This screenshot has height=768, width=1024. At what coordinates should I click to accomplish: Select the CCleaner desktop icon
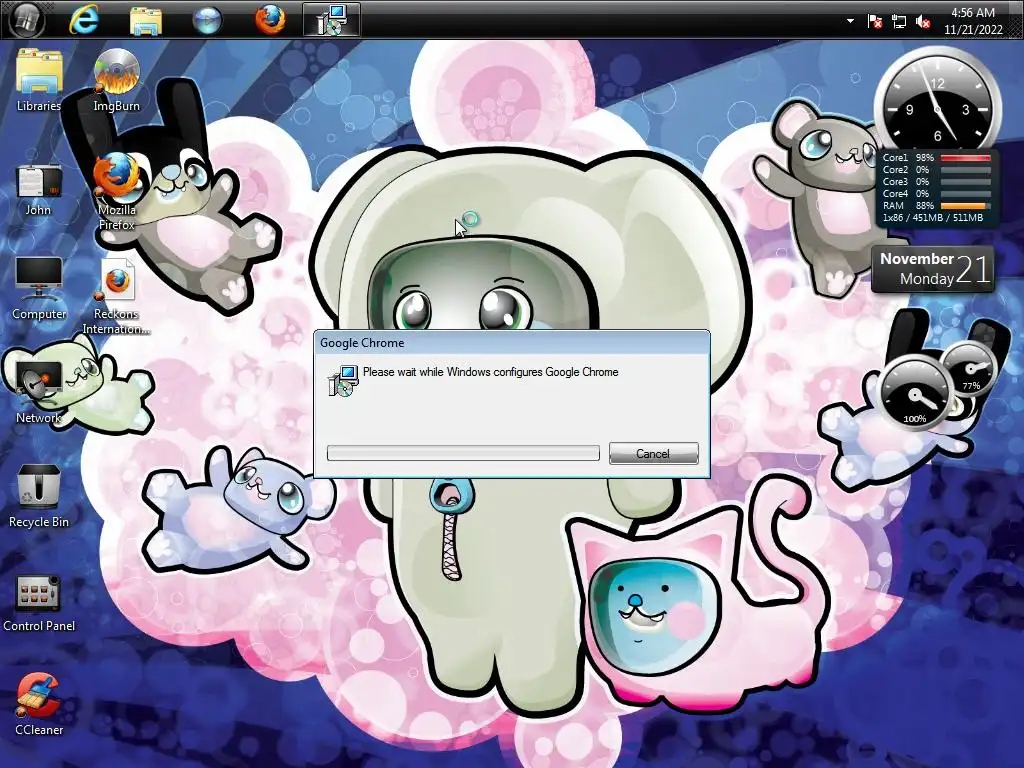coord(39,705)
